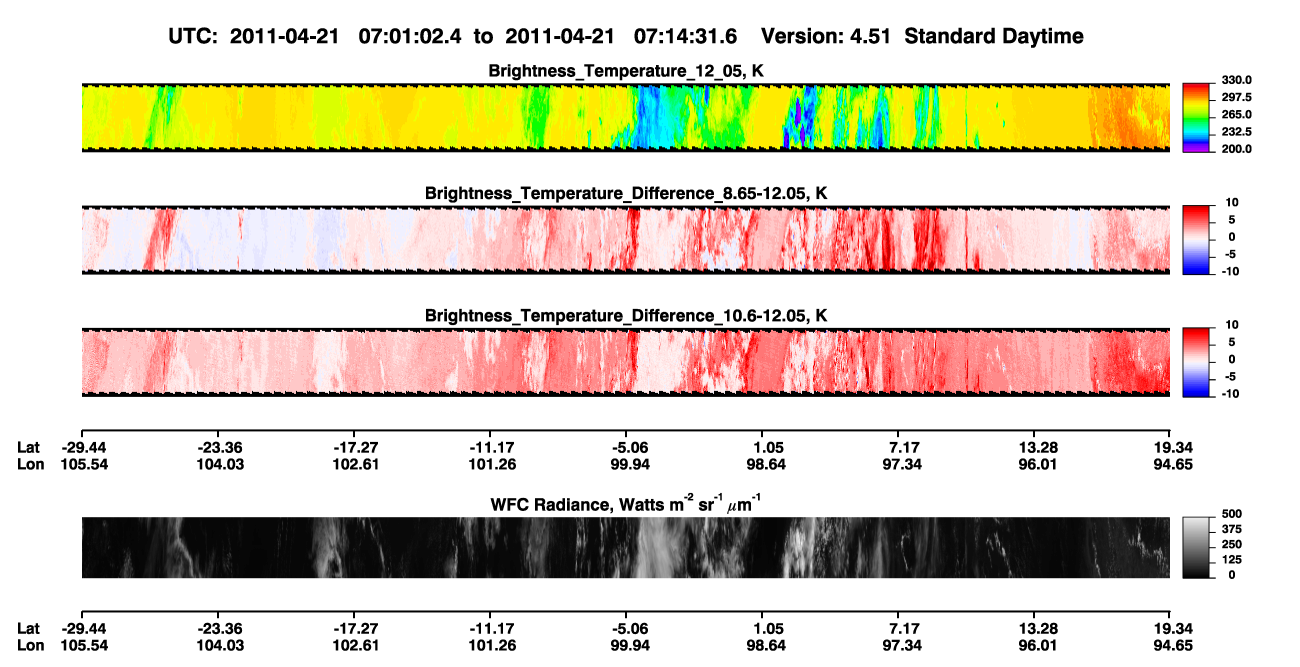Click the '375' label on the WFC colorbar

[x=1230, y=529]
